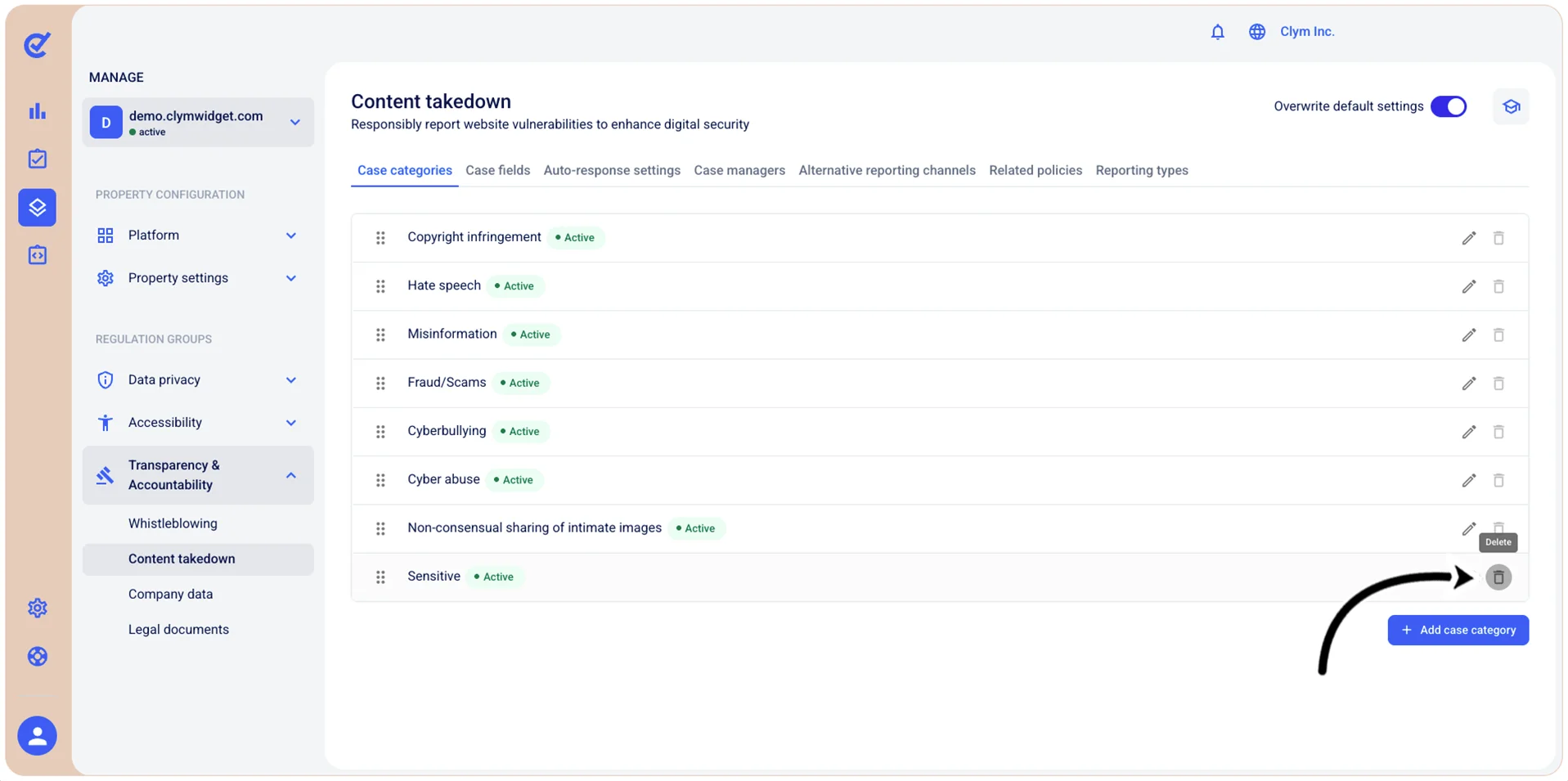Delete the Cyber abuse category
The image size is (1568, 781).
point(1498,480)
